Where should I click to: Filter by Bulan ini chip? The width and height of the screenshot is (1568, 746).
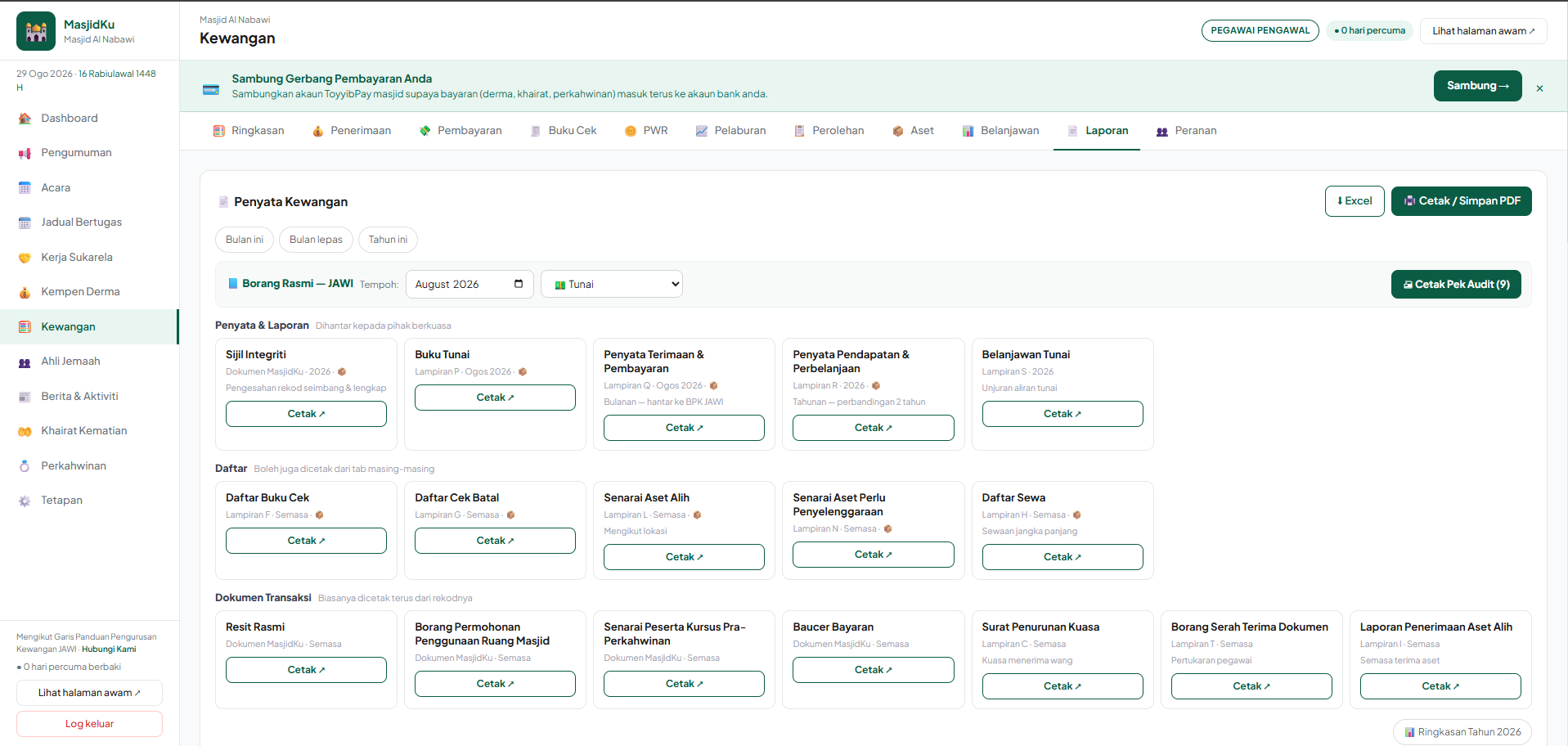(x=245, y=240)
